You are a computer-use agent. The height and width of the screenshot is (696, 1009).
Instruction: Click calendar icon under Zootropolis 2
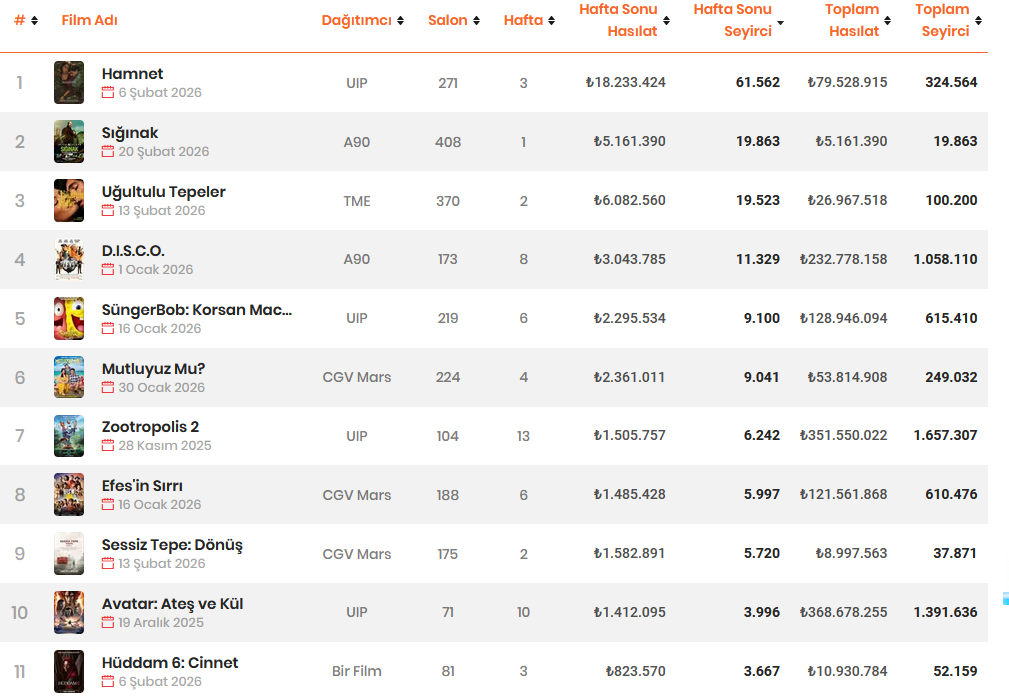coord(107,445)
